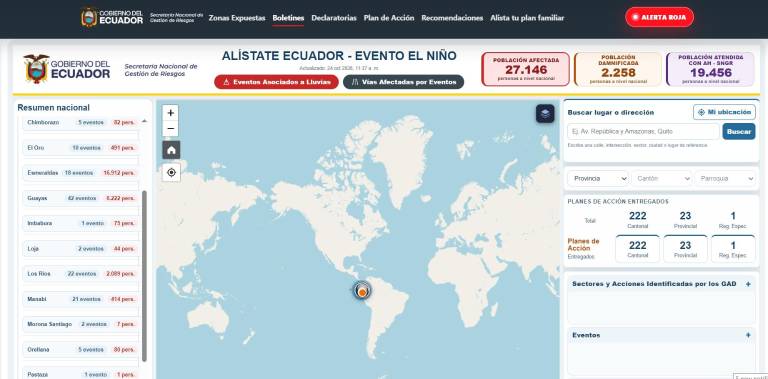This screenshot has height=379, width=768.
Task: Select Manabí row
Action: tap(81, 299)
